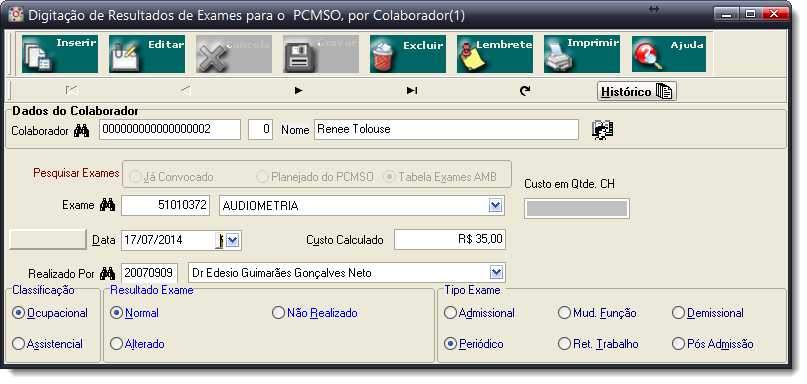Viewport: 807px width, 384px height.
Task: Mark exam result as Normal
Action: point(135,313)
